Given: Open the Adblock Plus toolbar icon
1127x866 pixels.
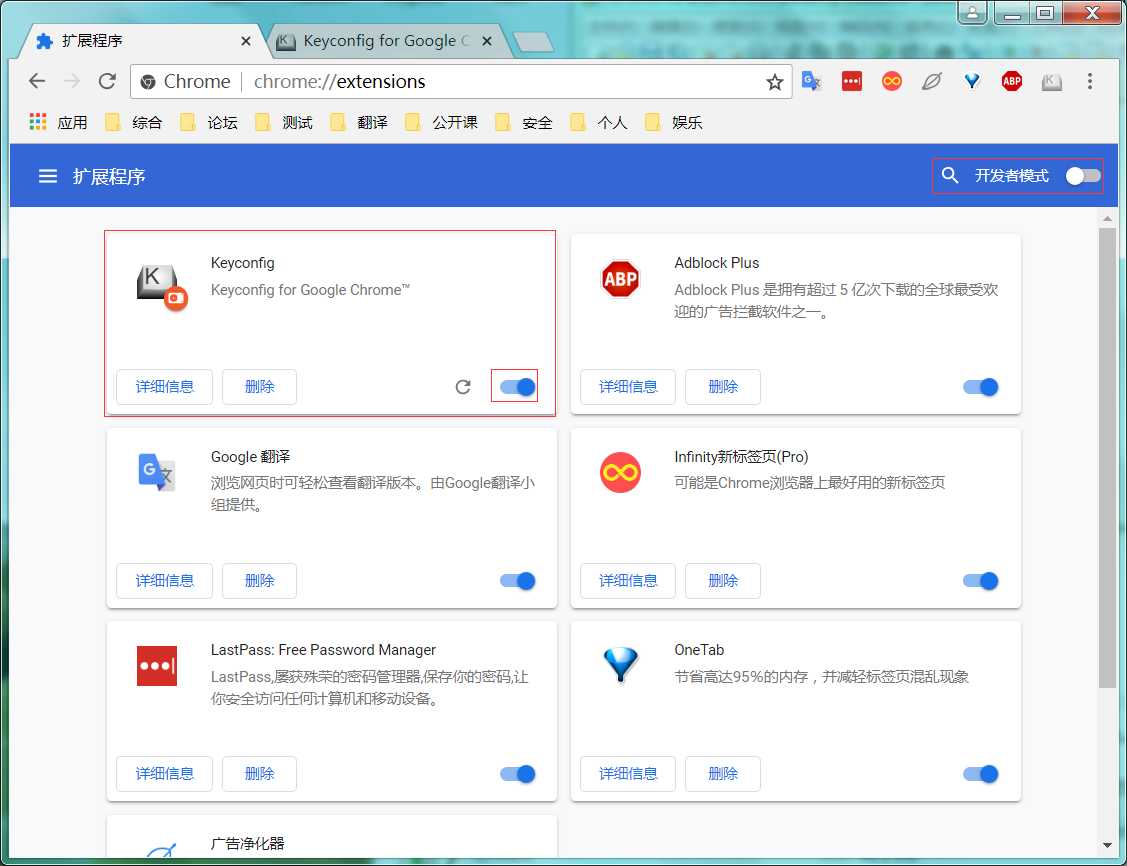Looking at the screenshot, I should pos(1011,81).
